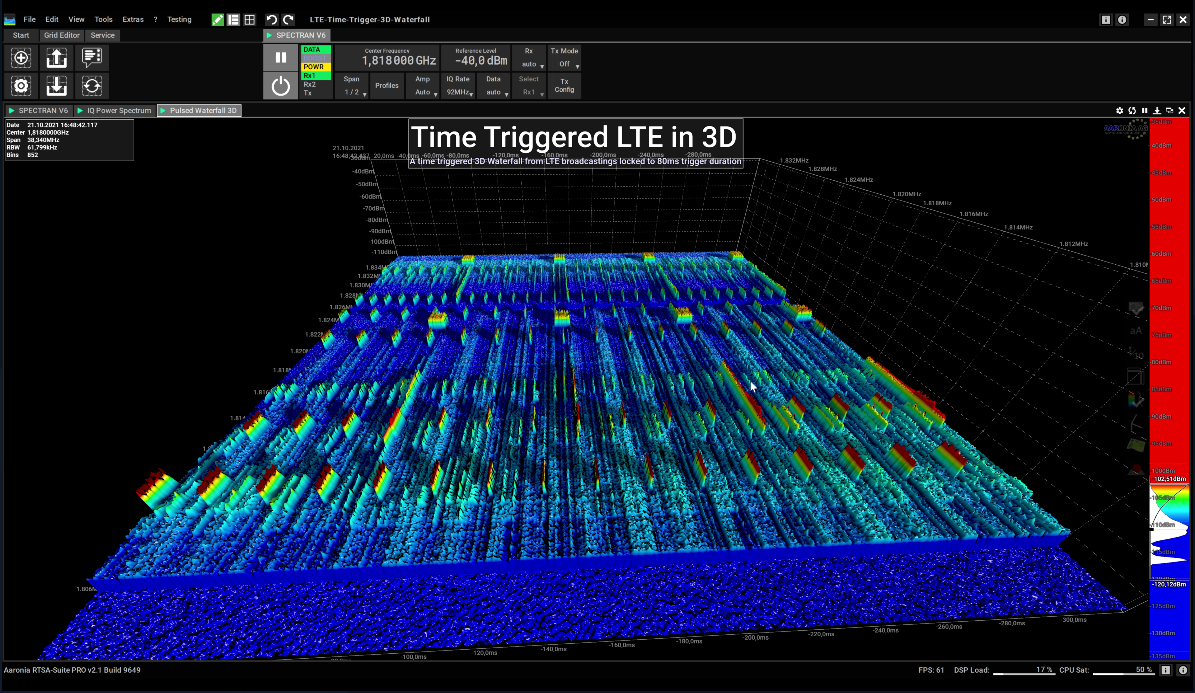The height and width of the screenshot is (693, 1195).
Task: Switch to the Service tab
Action: [102, 35]
